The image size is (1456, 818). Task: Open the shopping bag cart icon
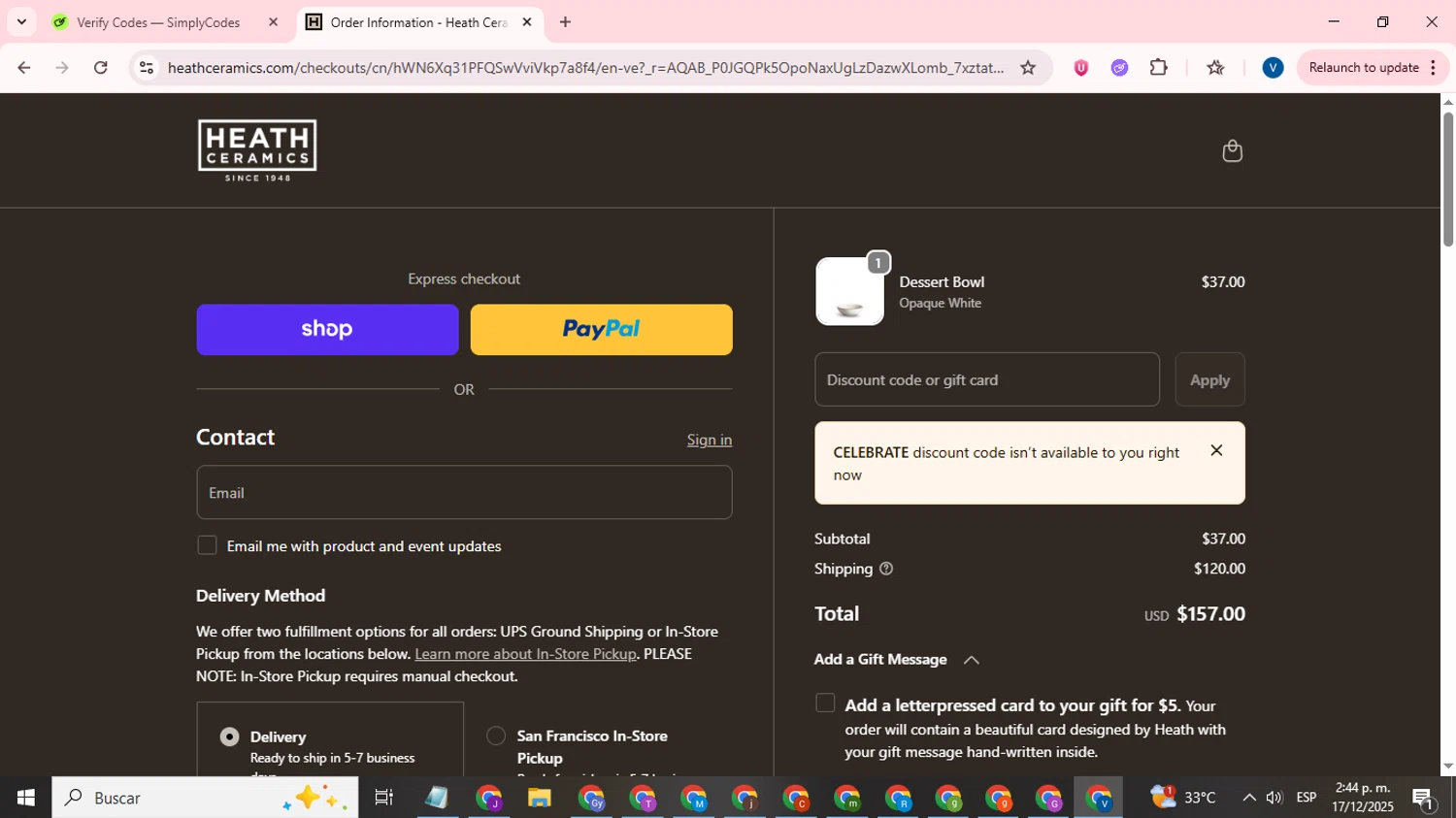point(1232,151)
